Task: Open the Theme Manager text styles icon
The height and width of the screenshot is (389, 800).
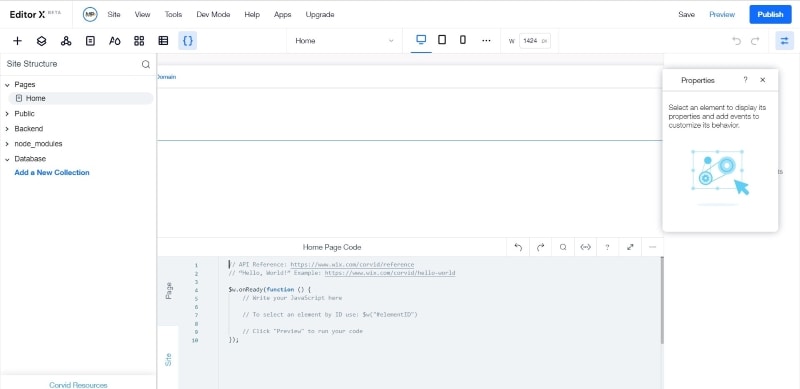Action: point(115,41)
